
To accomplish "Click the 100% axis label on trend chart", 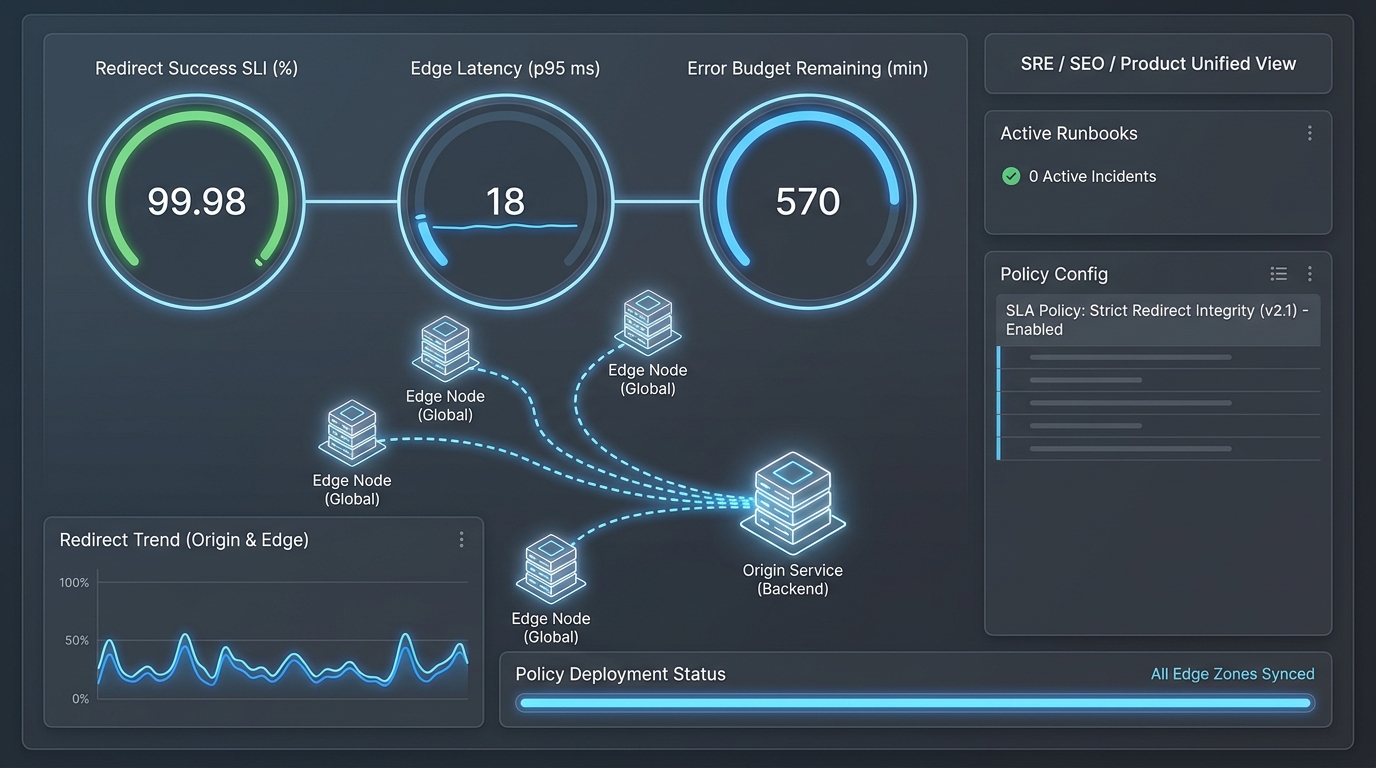I will [x=74, y=582].
